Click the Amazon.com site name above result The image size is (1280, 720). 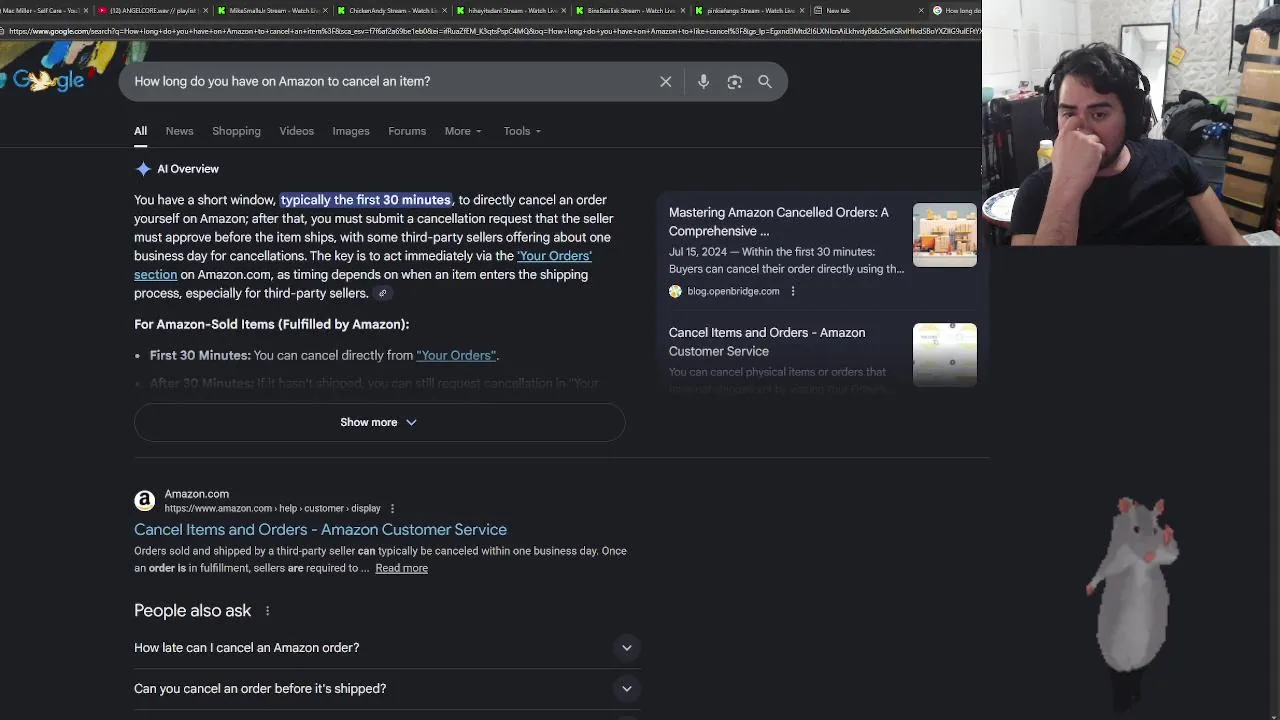197,494
